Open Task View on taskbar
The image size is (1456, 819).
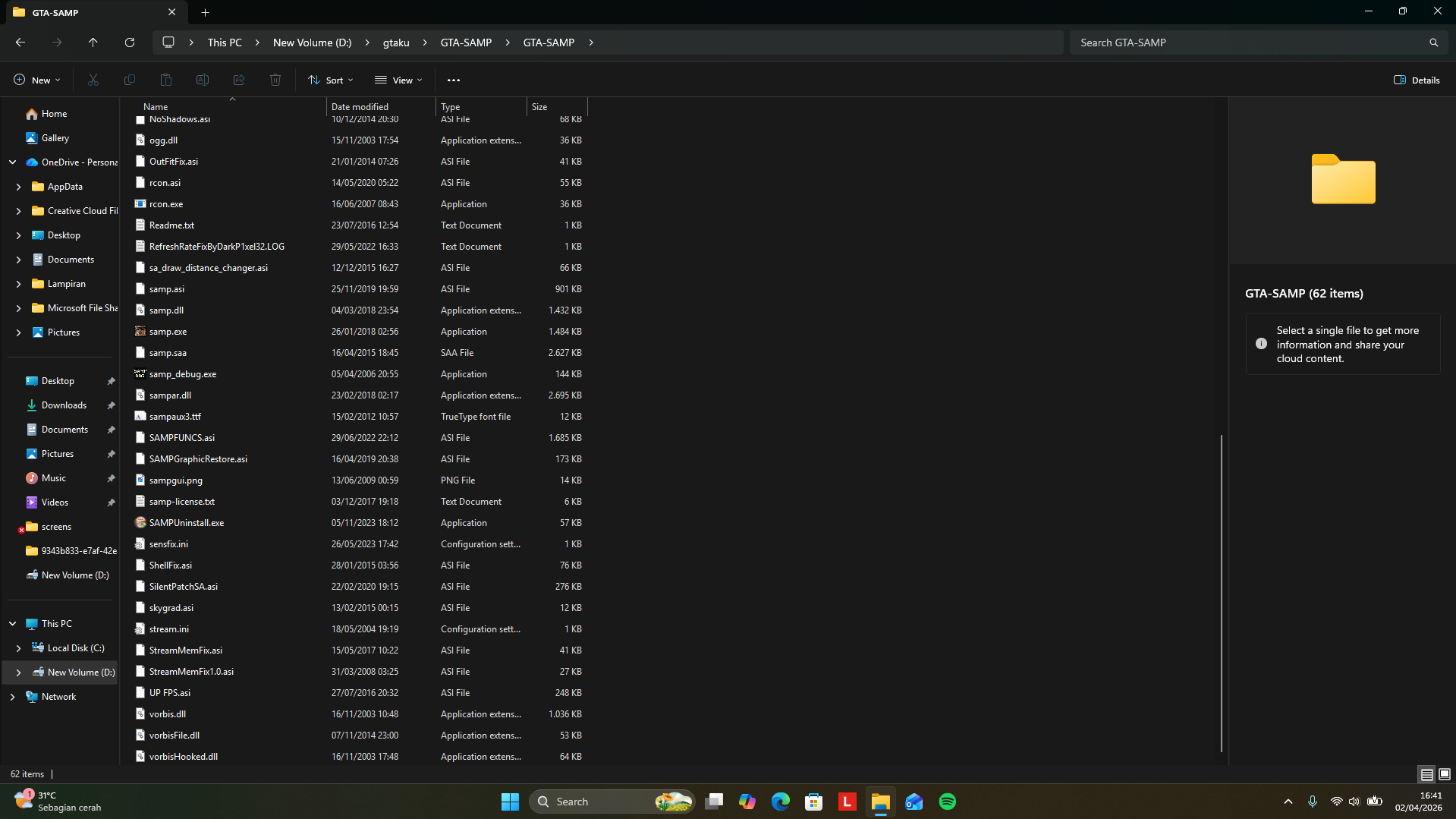[714, 802]
